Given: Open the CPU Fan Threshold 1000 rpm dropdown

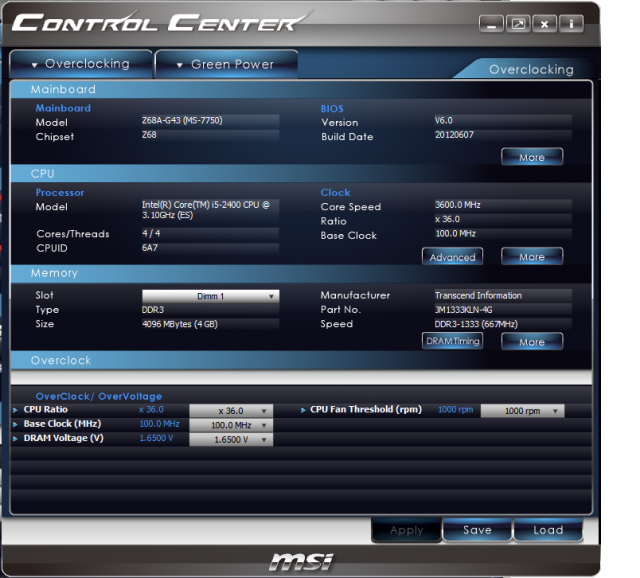Looking at the screenshot, I should pos(522,411).
